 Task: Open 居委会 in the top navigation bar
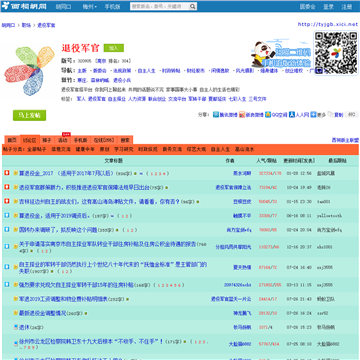307,7
